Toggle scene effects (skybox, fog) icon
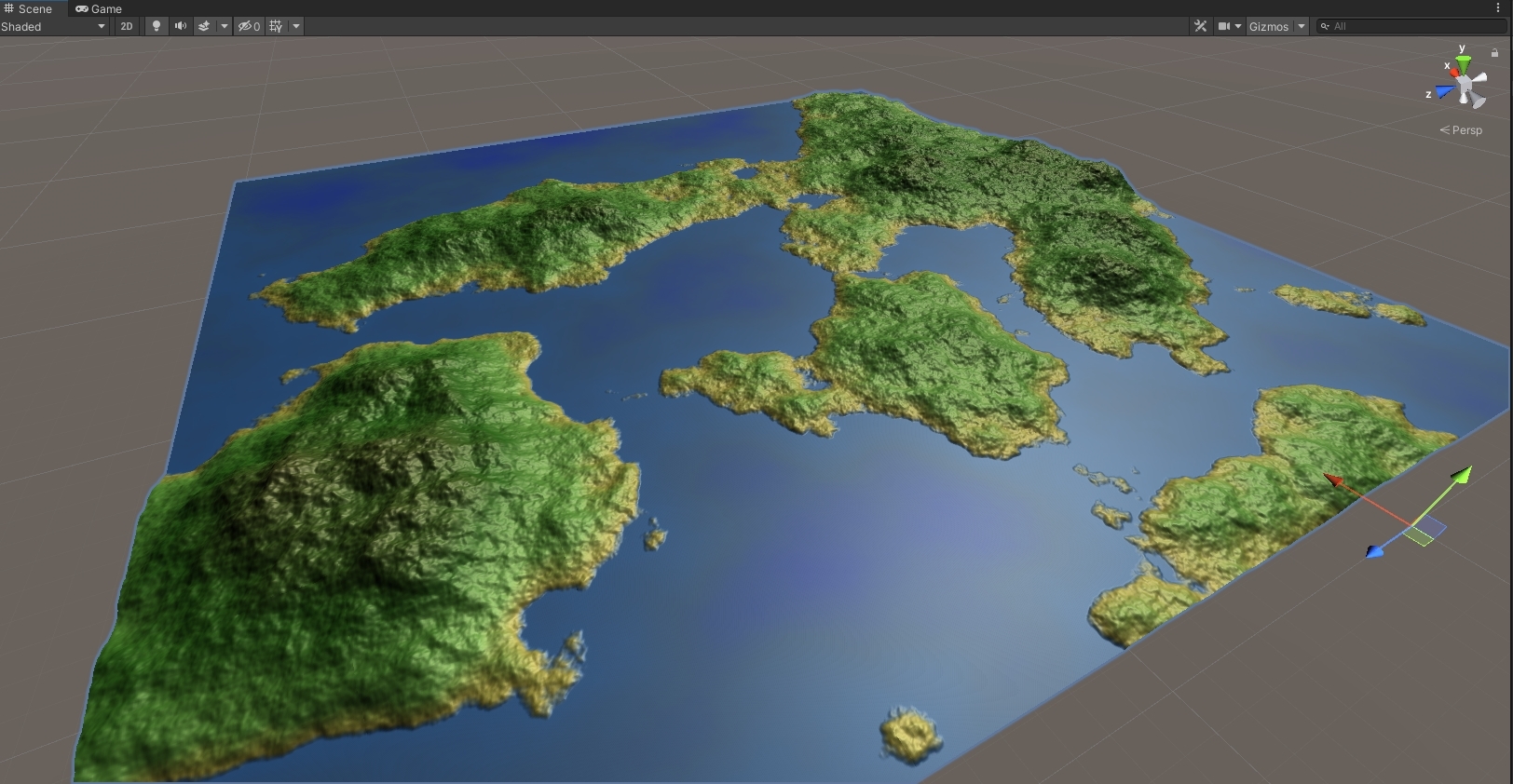The image size is (1513, 784). point(204,26)
